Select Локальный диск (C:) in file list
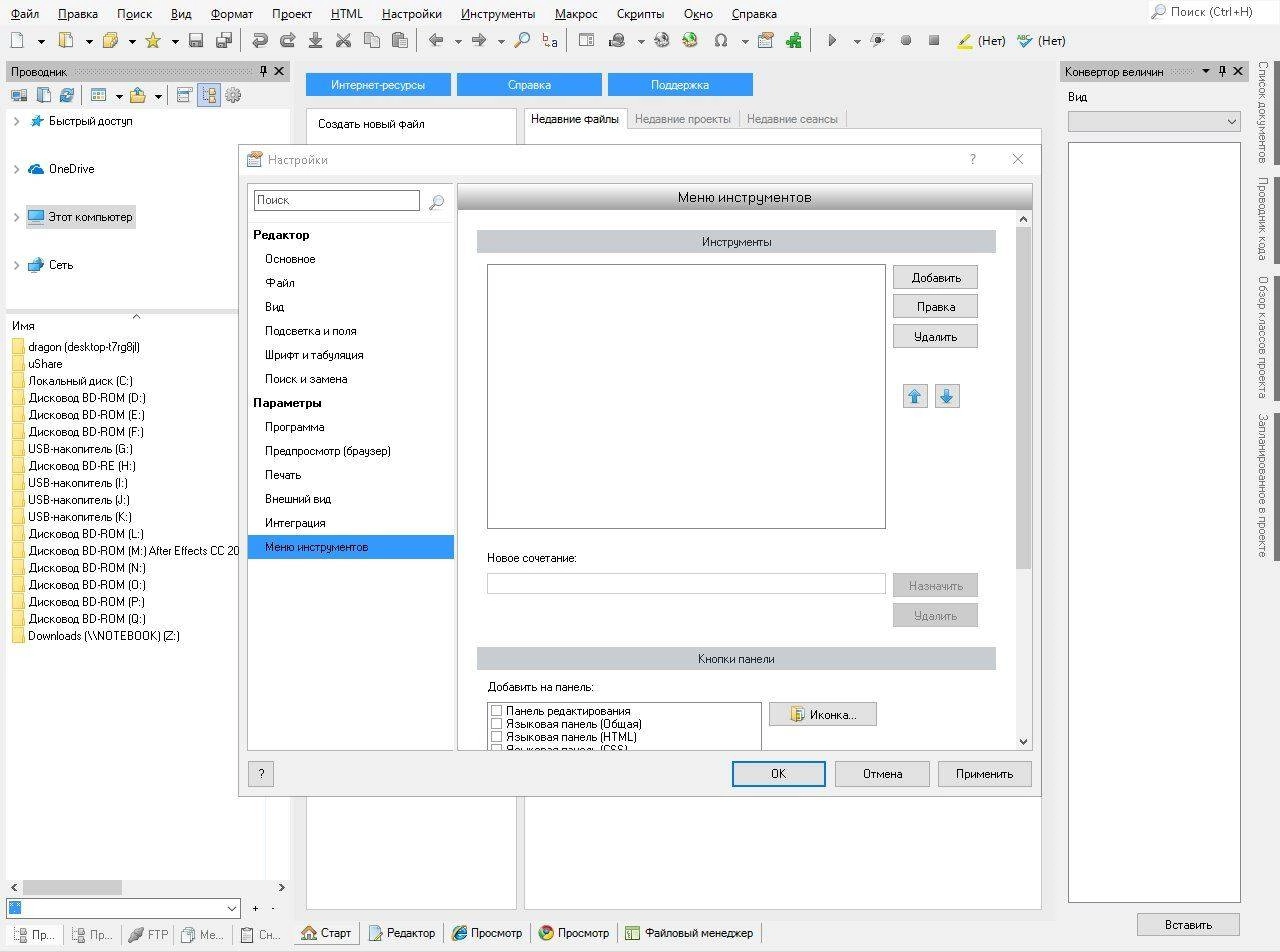The image size is (1280, 952). [80, 381]
